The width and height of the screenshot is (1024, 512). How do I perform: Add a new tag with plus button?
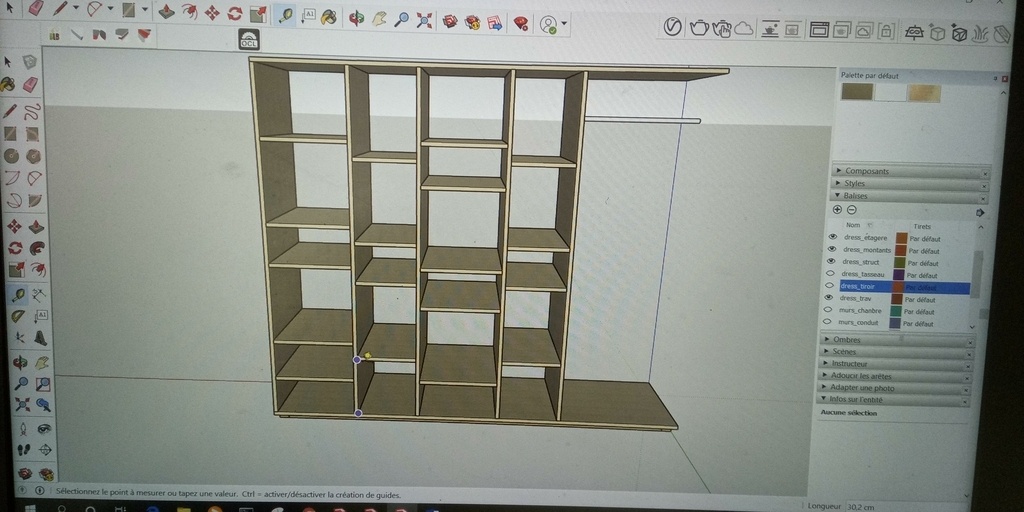click(837, 210)
